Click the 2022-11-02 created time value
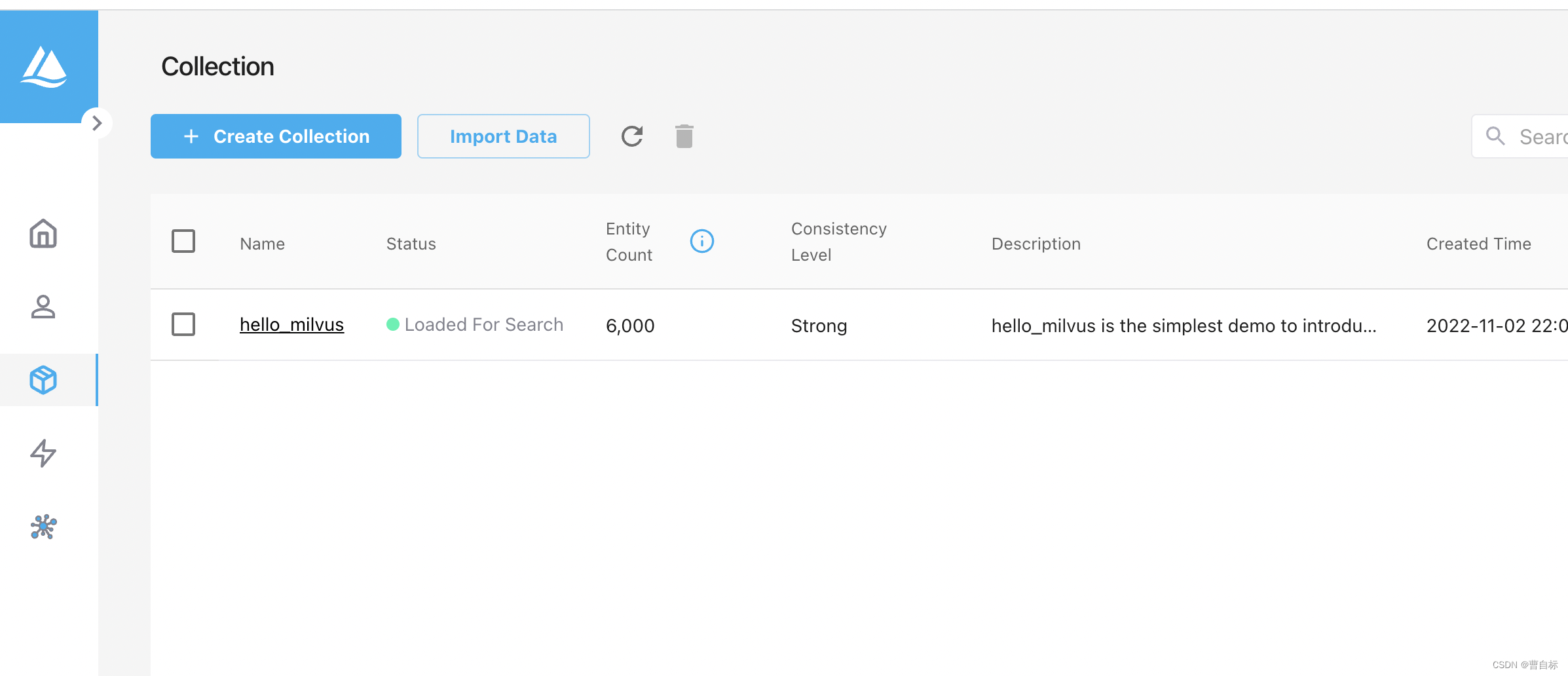 [x=1497, y=326]
